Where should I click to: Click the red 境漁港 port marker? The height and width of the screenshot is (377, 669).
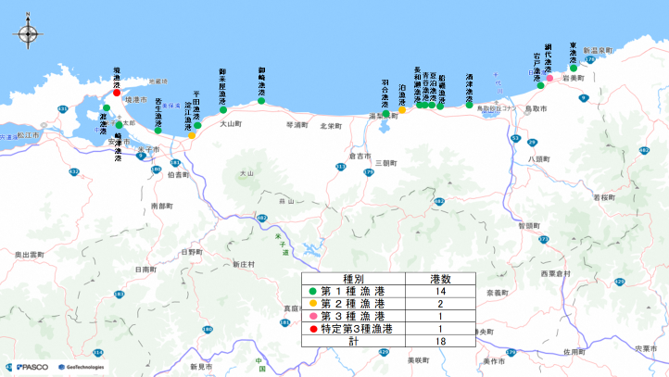click(116, 93)
